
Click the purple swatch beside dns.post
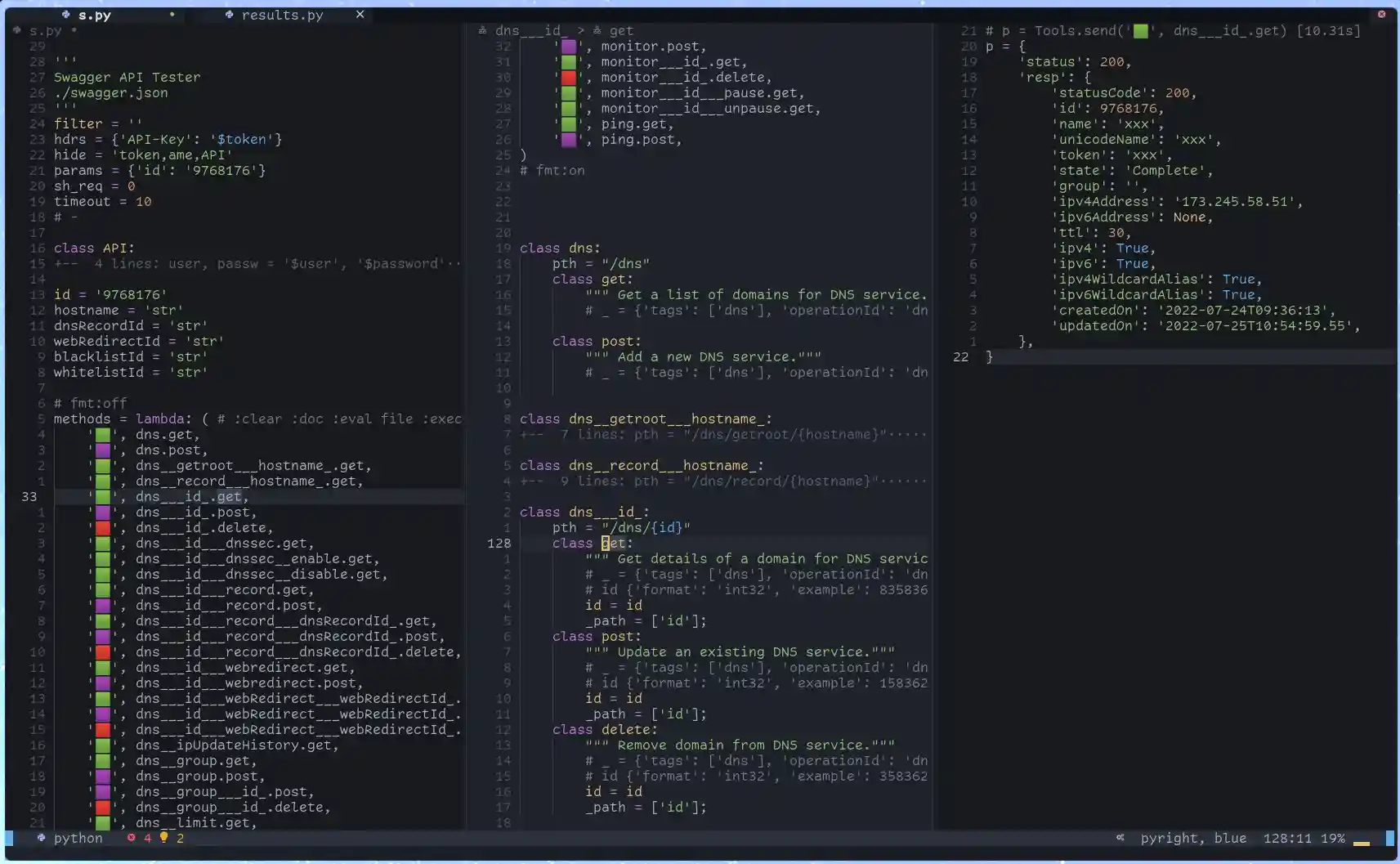(x=103, y=450)
